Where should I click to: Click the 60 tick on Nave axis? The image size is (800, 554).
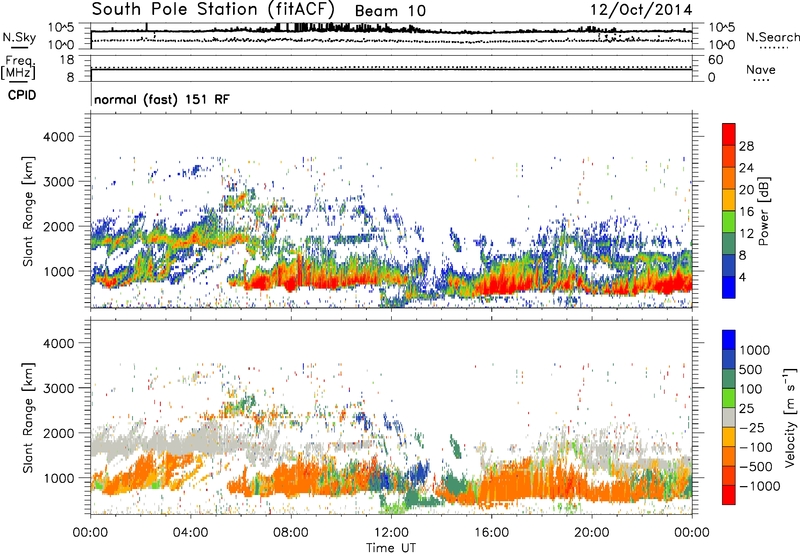coord(715,60)
